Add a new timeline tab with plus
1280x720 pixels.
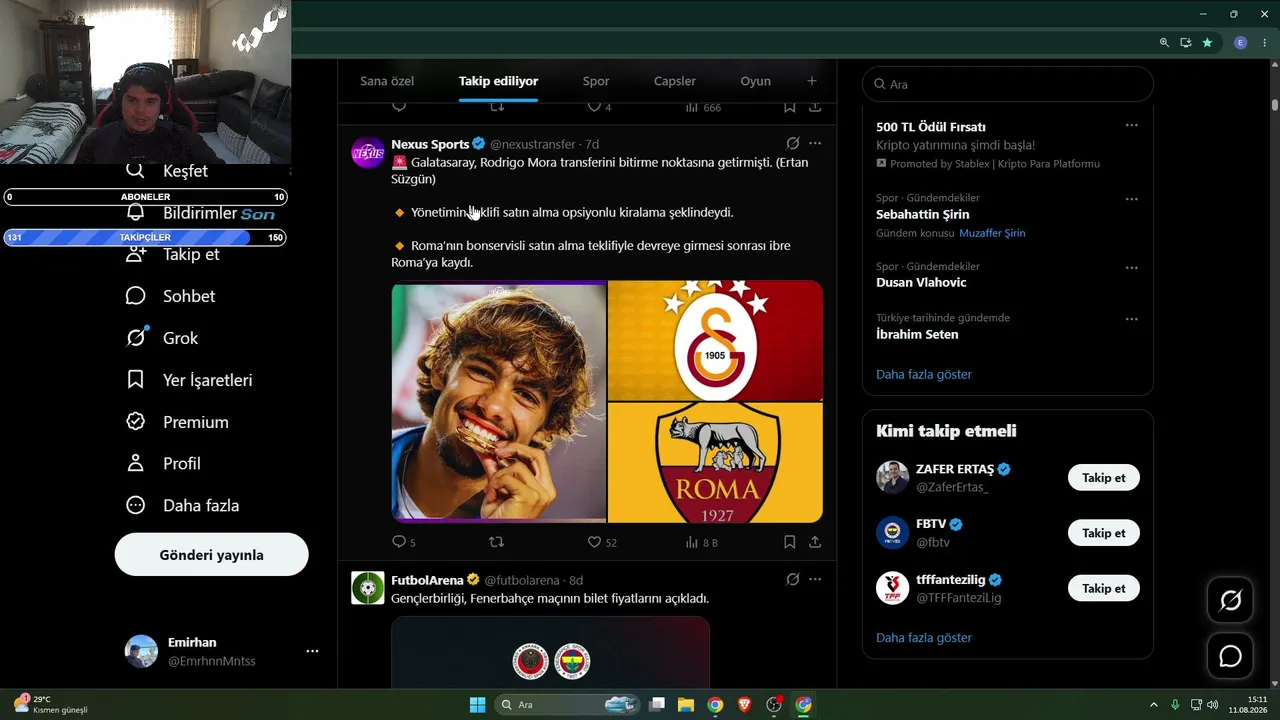(812, 81)
